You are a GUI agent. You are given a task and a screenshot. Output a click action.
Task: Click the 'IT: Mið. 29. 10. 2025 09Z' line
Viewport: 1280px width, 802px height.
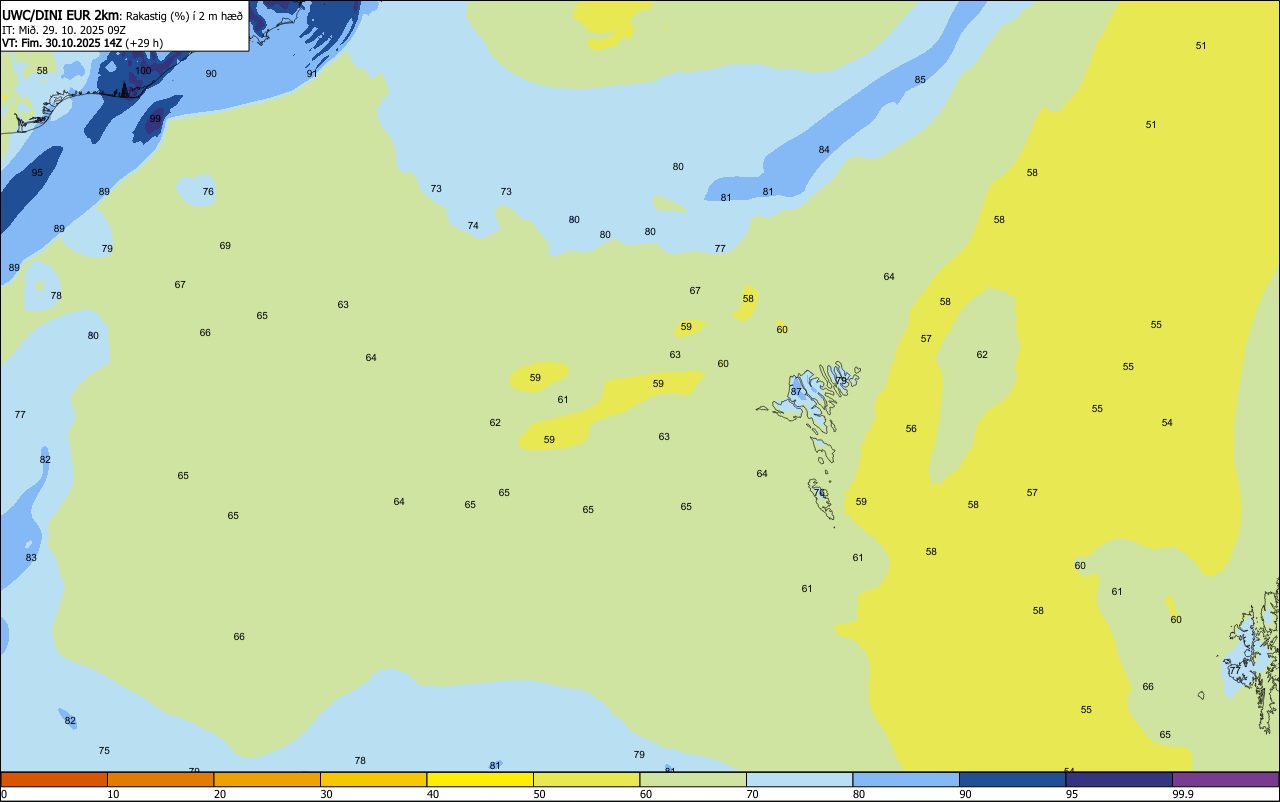click(x=64, y=30)
